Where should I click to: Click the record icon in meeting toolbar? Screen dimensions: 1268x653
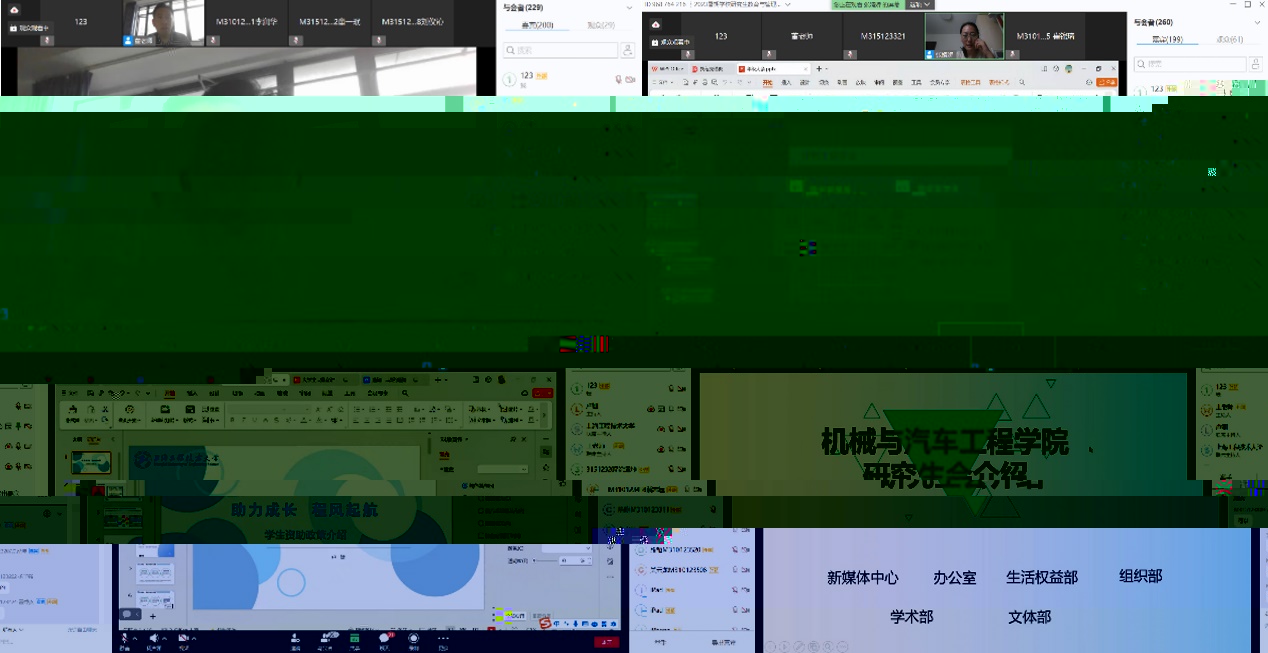(x=413, y=638)
